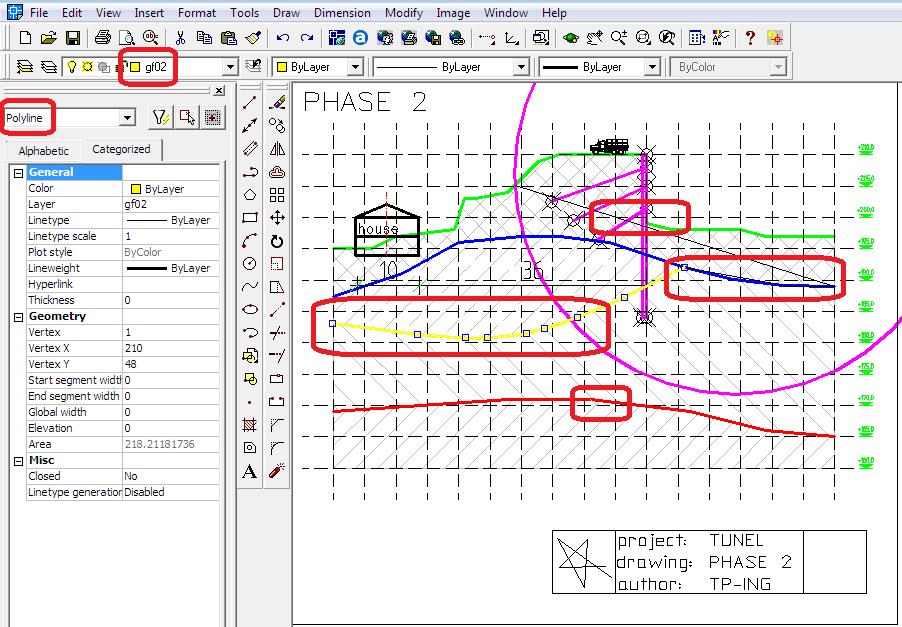Select the Explode dynamite tool
902x627 pixels.
click(277, 470)
